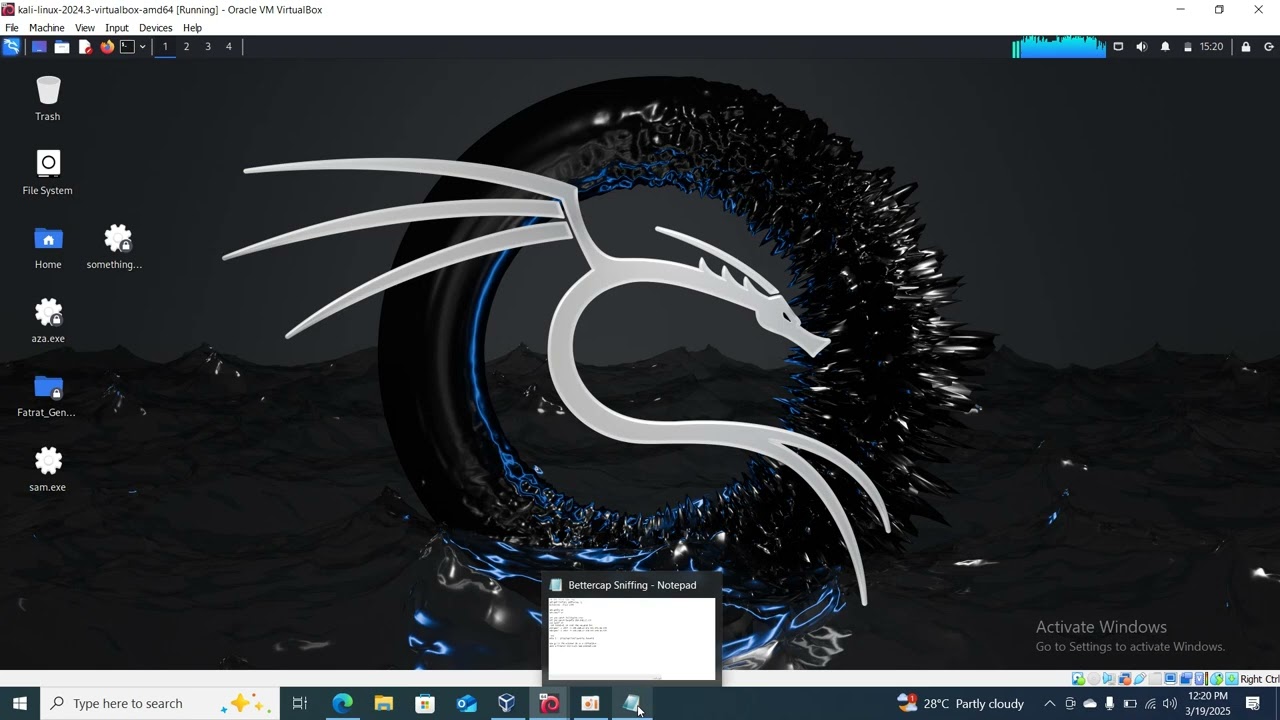
Task: Launch Firefox from the Kali panel
Action: (107, 47)
